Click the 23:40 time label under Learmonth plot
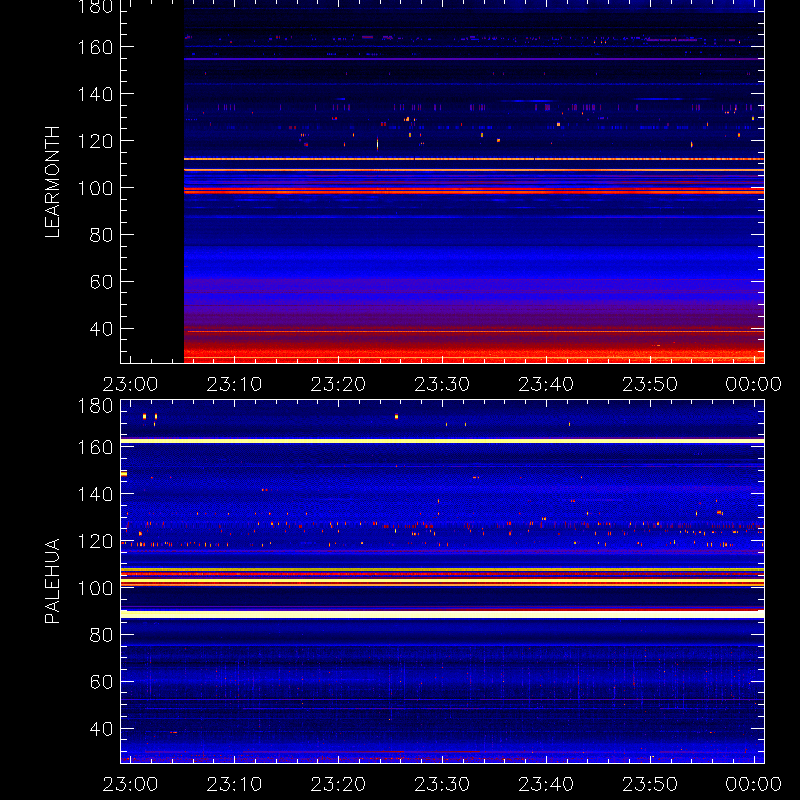 (546, 384)
